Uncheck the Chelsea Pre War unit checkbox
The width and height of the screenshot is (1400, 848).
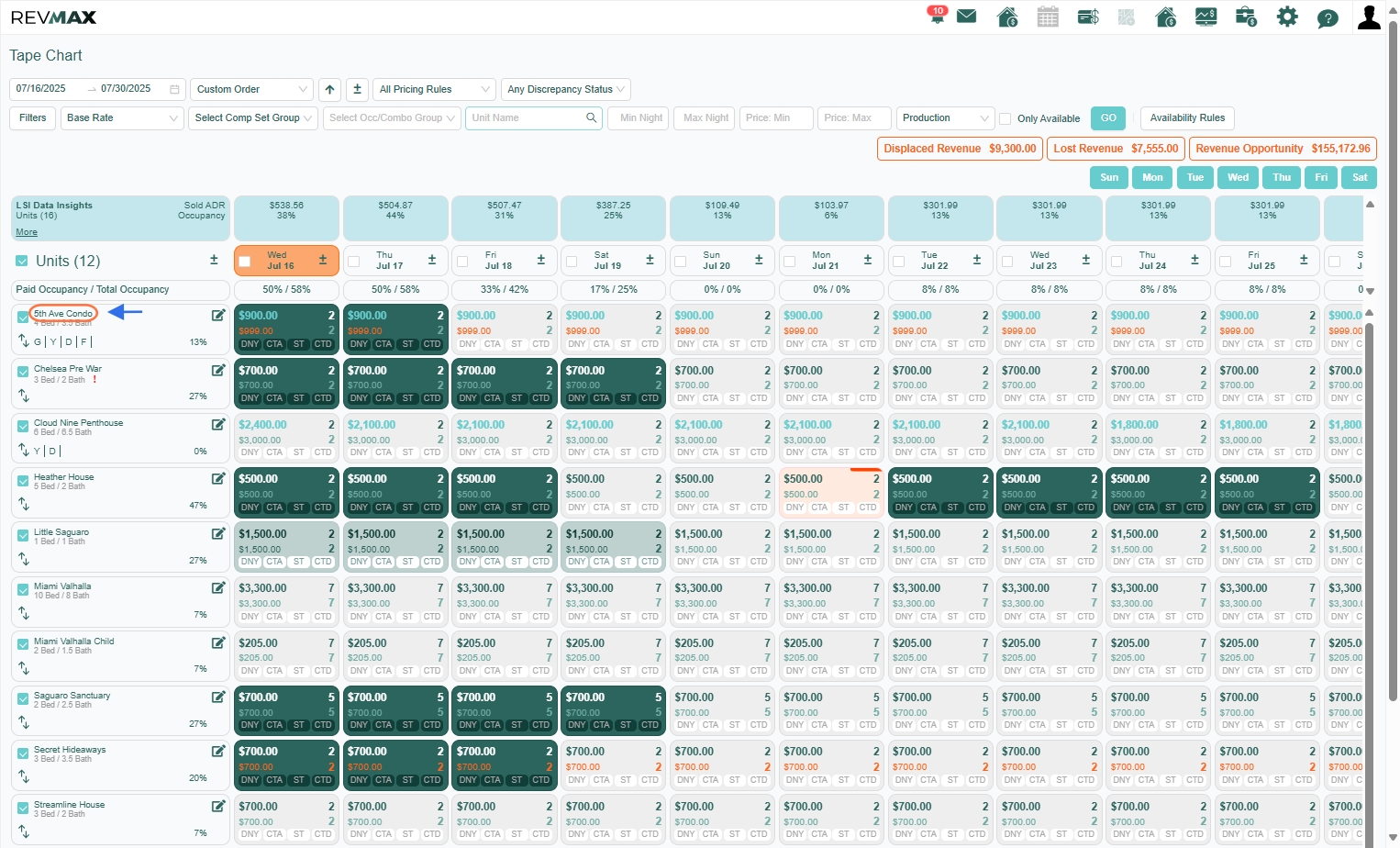click(x=23, y=372)
